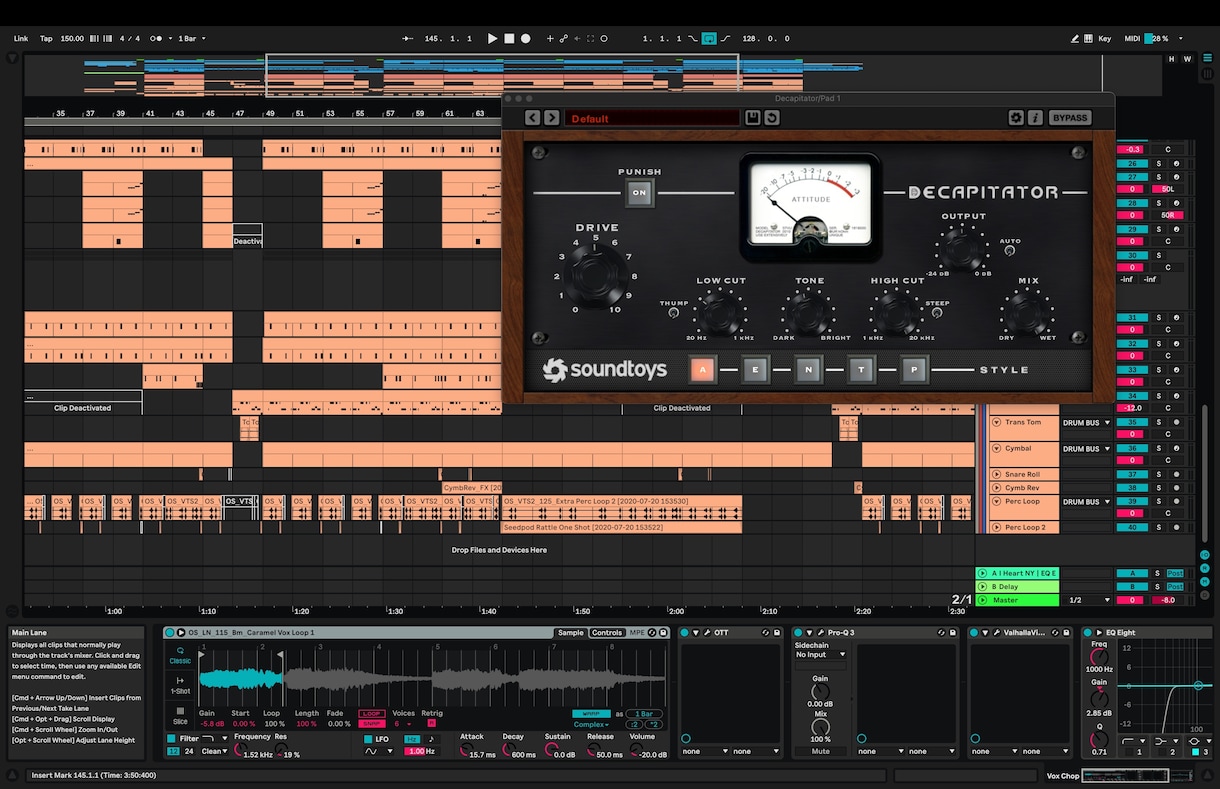
Task: Select style A in Decapitator
Action: click(x=703, y=370)
